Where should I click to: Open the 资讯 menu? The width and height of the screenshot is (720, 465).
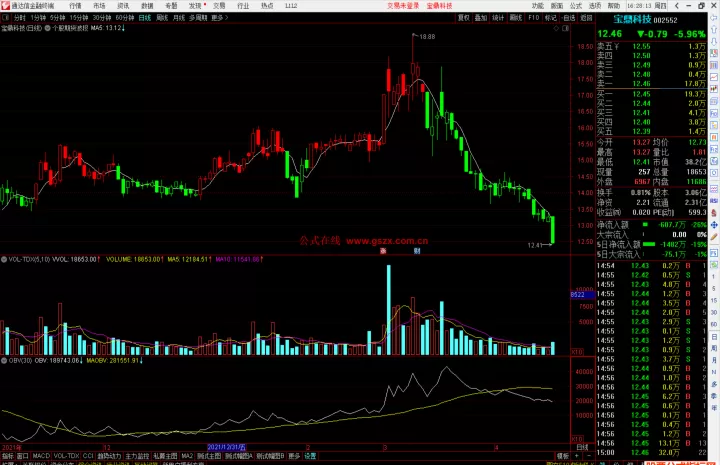tap(123, 6)
